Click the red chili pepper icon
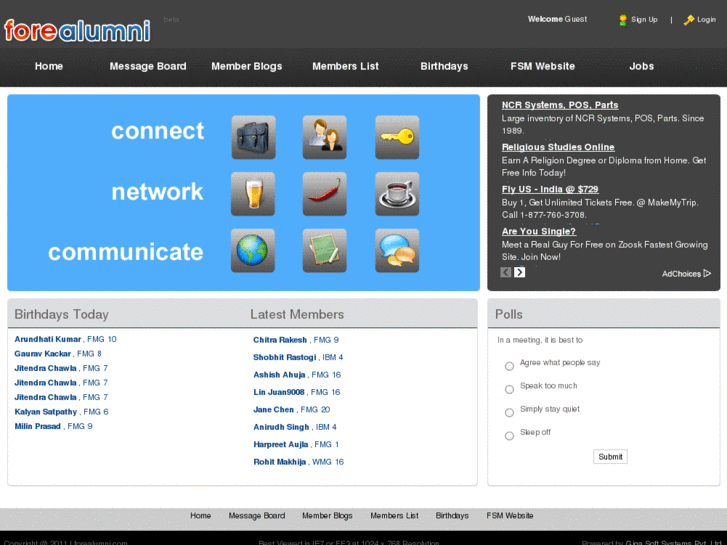This screenshot has height=545, width=727. 325,194
